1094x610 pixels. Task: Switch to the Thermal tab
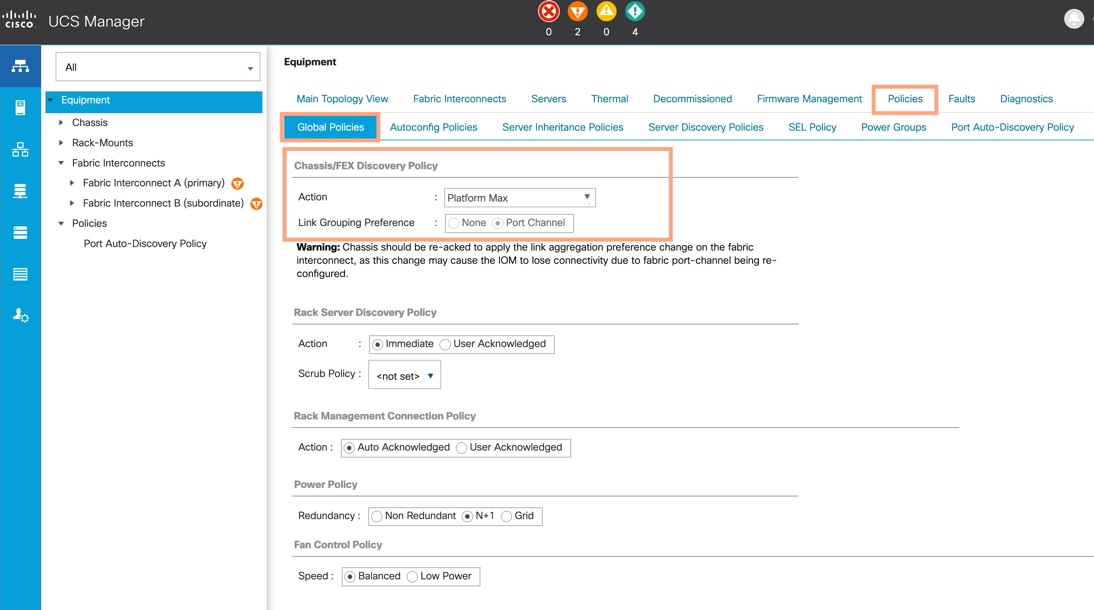(x=609, y=98)
